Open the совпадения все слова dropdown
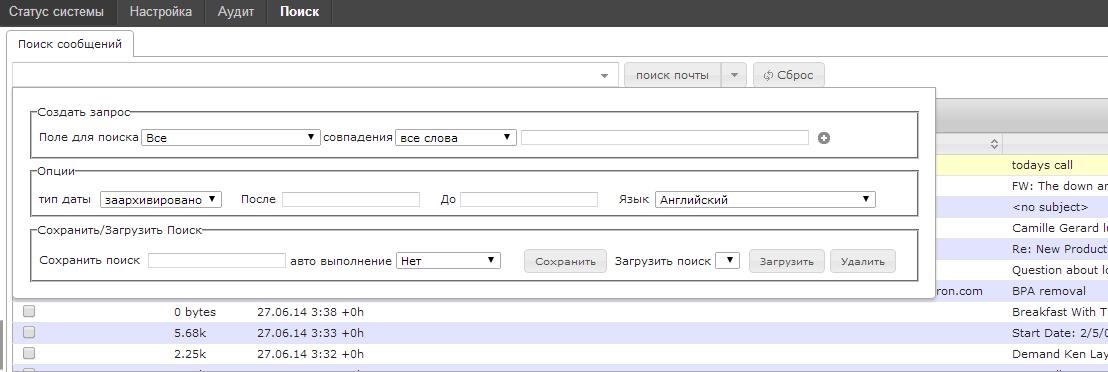The width and height of the screenshot is (1108, 372). coord(456,138)
